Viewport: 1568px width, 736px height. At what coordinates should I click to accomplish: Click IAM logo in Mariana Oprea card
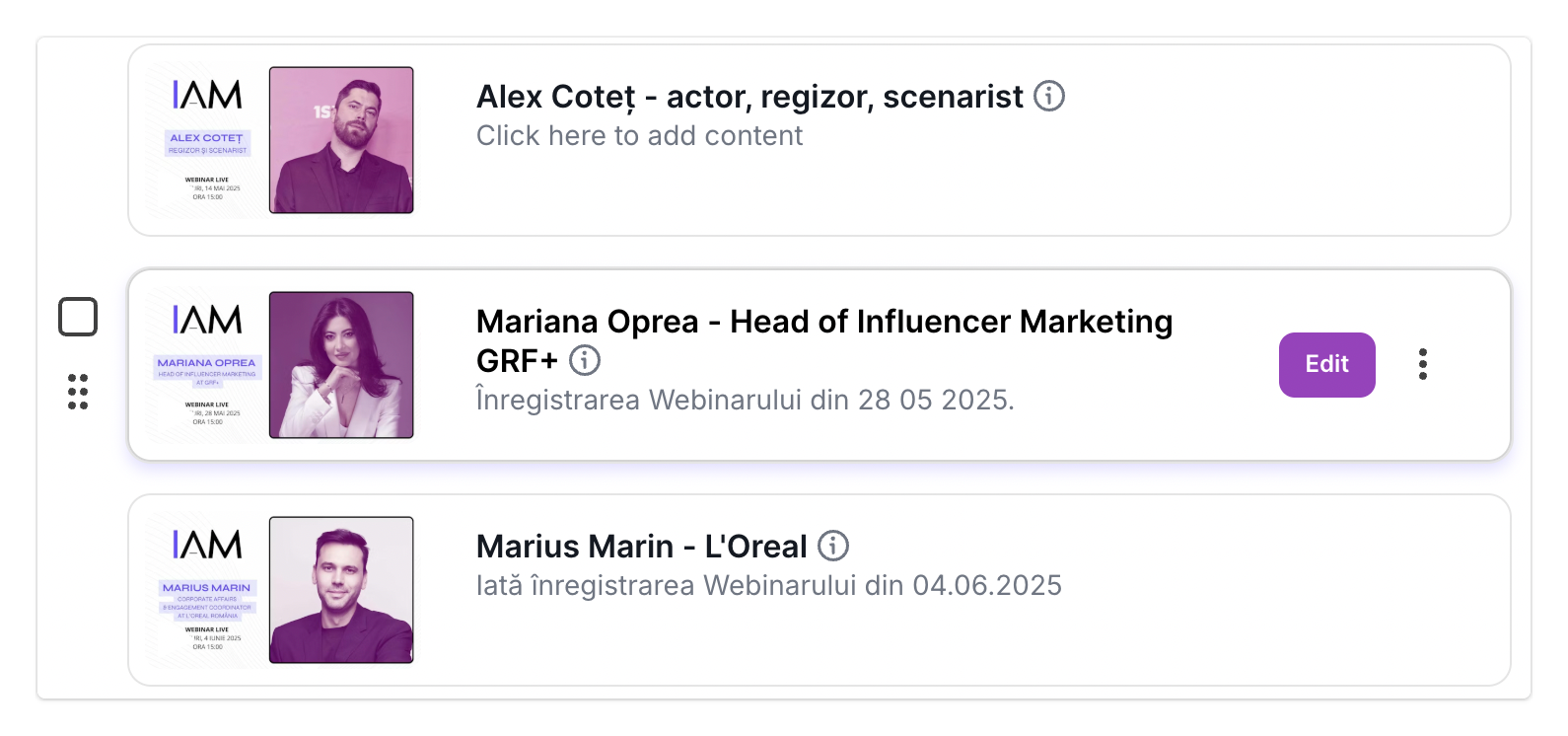[207, 320]
